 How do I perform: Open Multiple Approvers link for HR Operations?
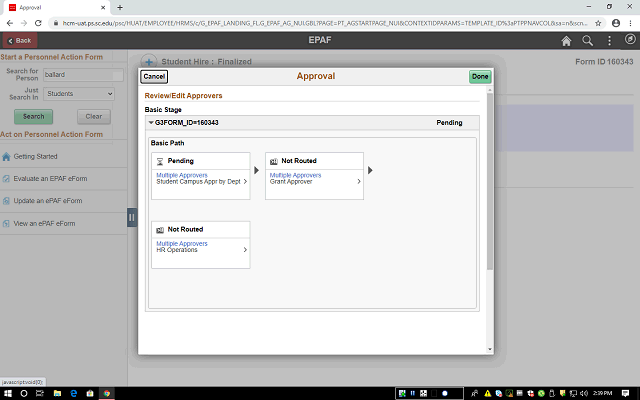click(x=182, y=244)
